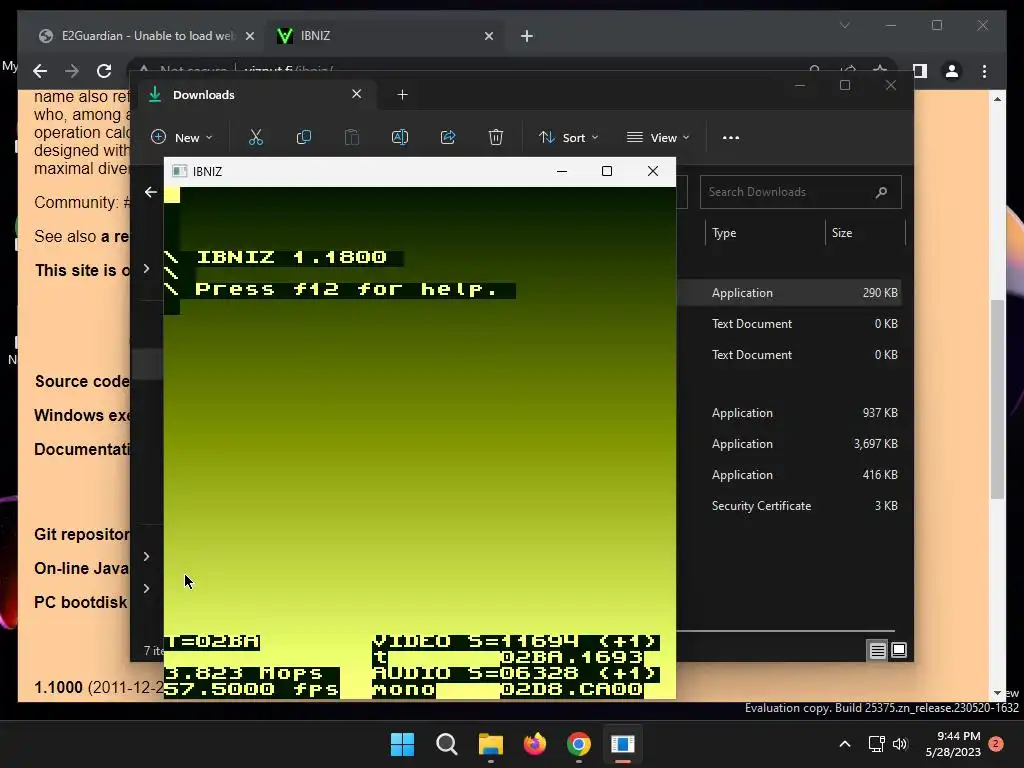Open Chrome profile avatar menu
This screenshot has width=1024, height=768.
pyautogui.click(x=952, y=71)
